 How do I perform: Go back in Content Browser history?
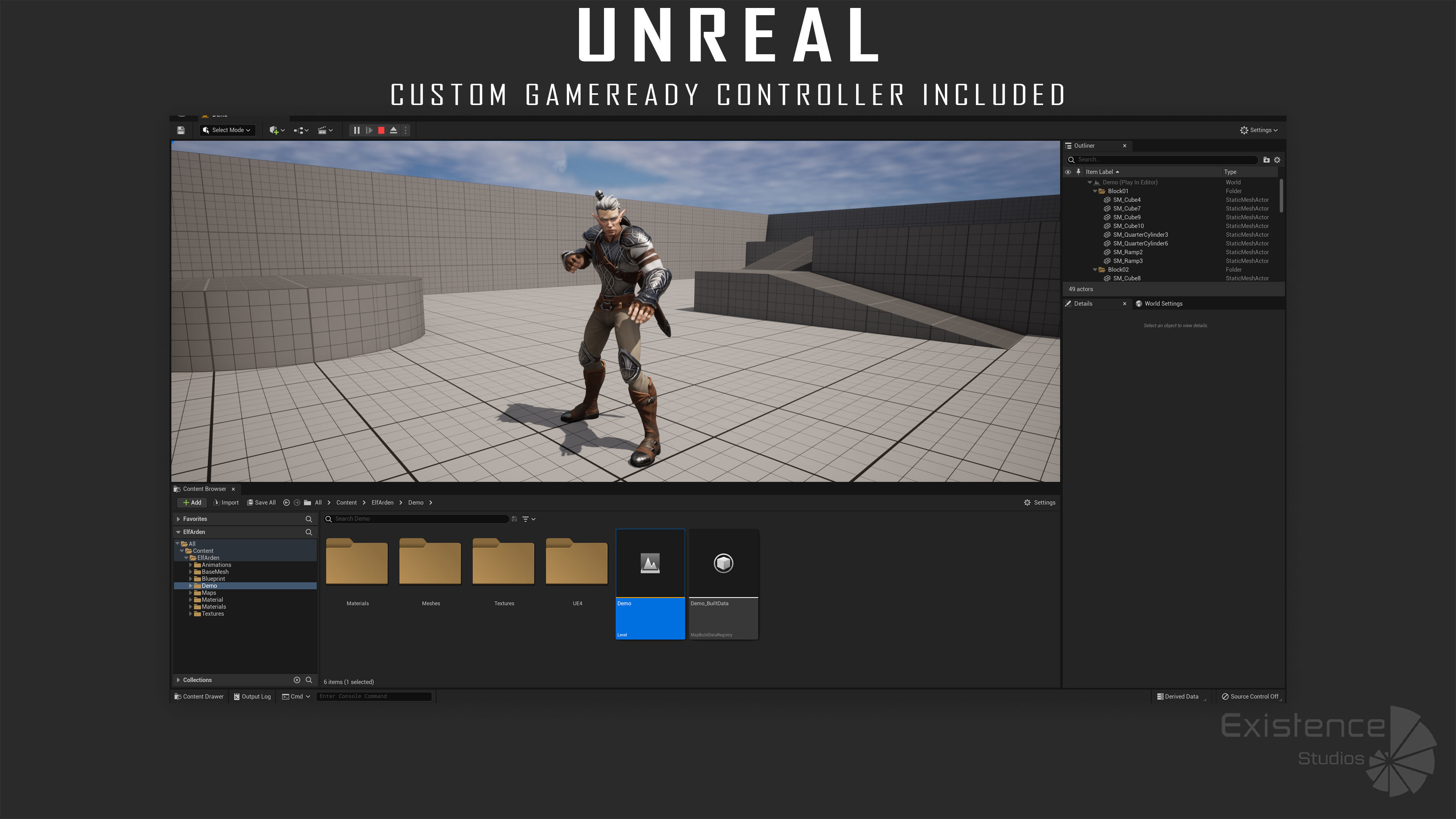pyautogui.click(x=286, y=502)
